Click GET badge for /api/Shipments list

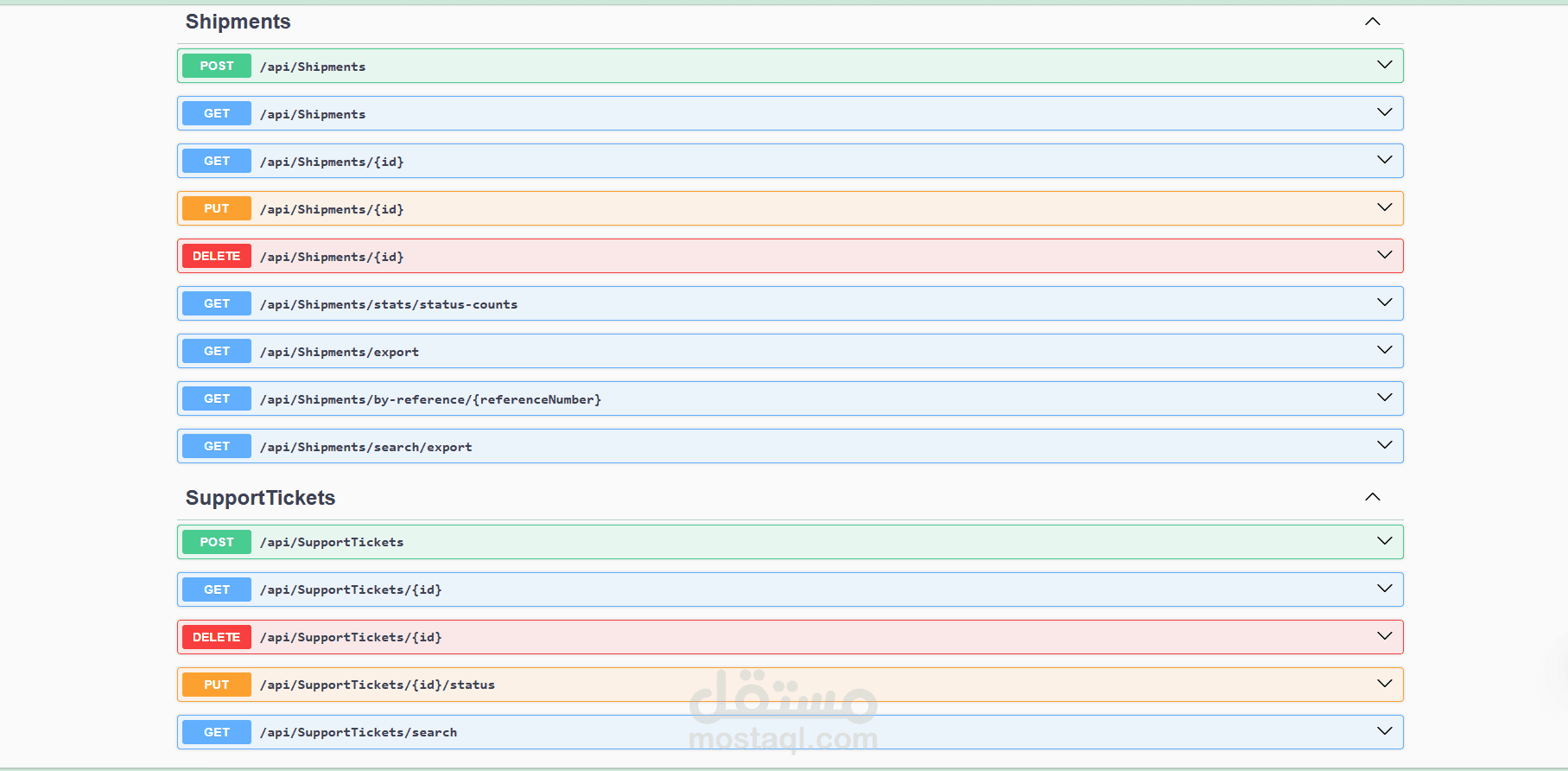pyautogui.click(x=217, y=113)
